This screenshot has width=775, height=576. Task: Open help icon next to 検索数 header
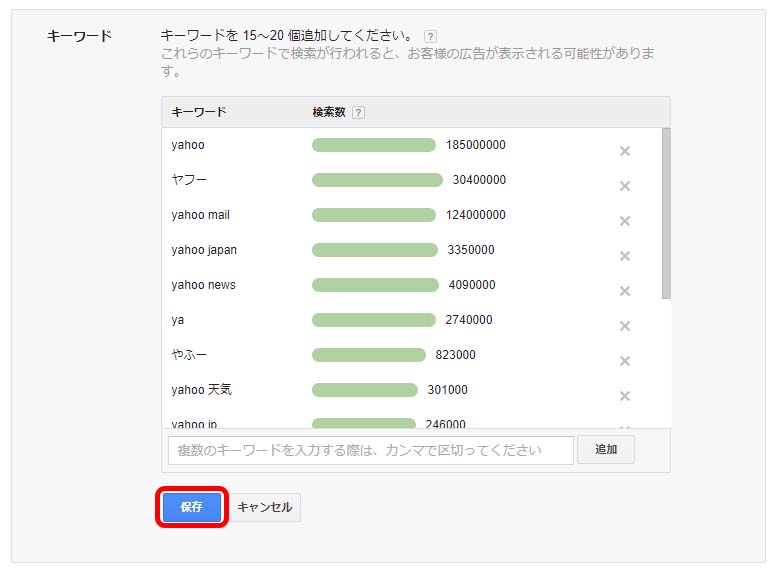(x=358, y=113)
